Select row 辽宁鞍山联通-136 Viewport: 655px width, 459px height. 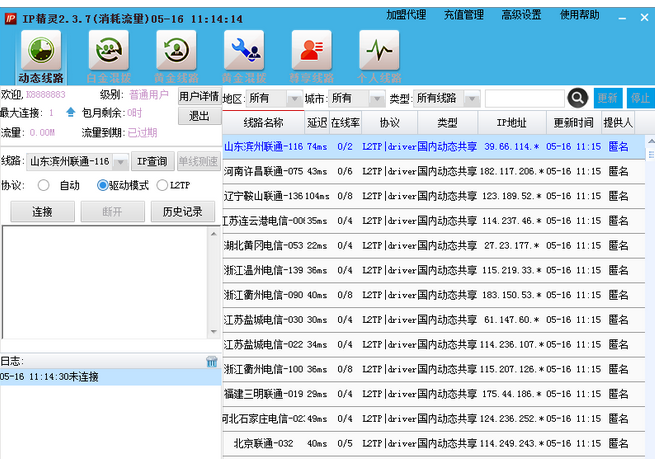tap(434, 196)
